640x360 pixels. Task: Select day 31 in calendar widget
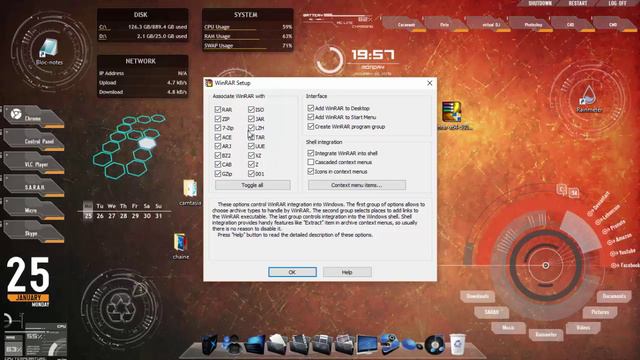click(159, 216)
